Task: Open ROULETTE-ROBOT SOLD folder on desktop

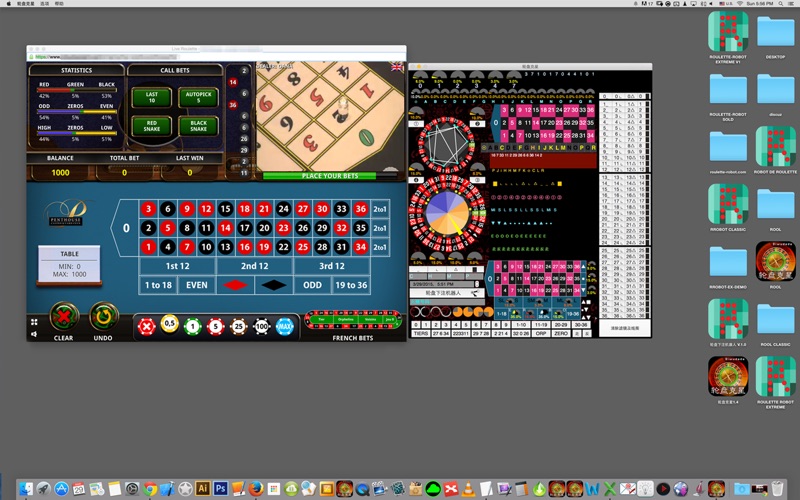Action: [728, 91]
